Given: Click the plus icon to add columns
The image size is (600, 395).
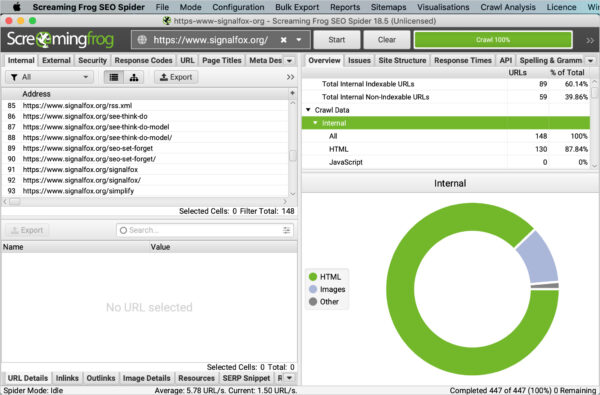Looking at the screenshot, I should pyautogui.click(x=292, y=93).
